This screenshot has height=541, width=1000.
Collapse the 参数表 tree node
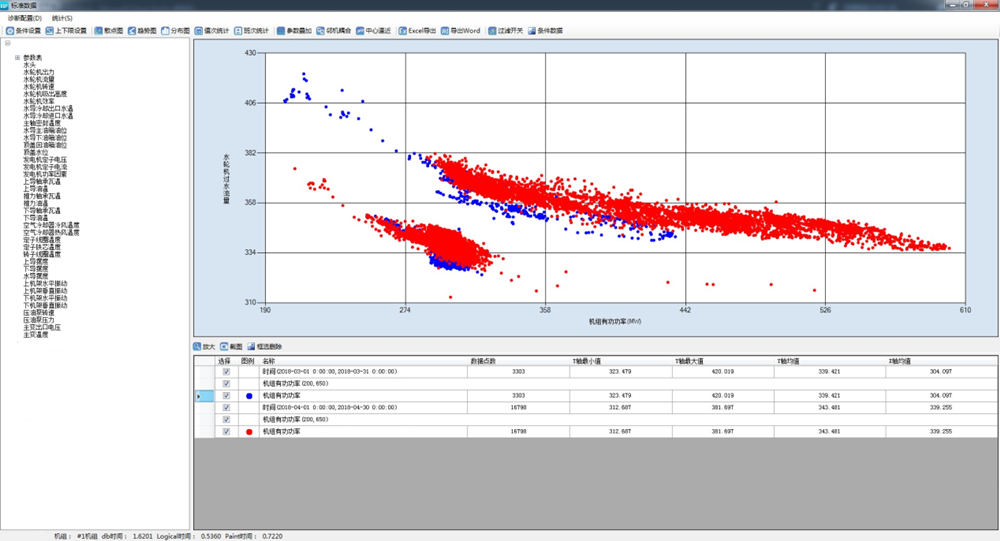18,57
